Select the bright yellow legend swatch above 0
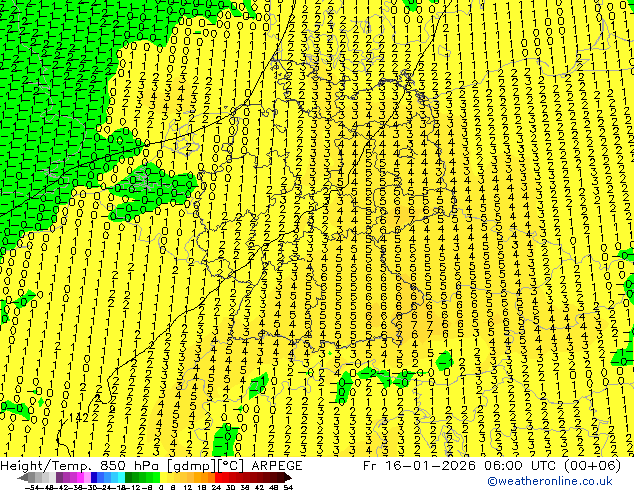 point(163,477)
